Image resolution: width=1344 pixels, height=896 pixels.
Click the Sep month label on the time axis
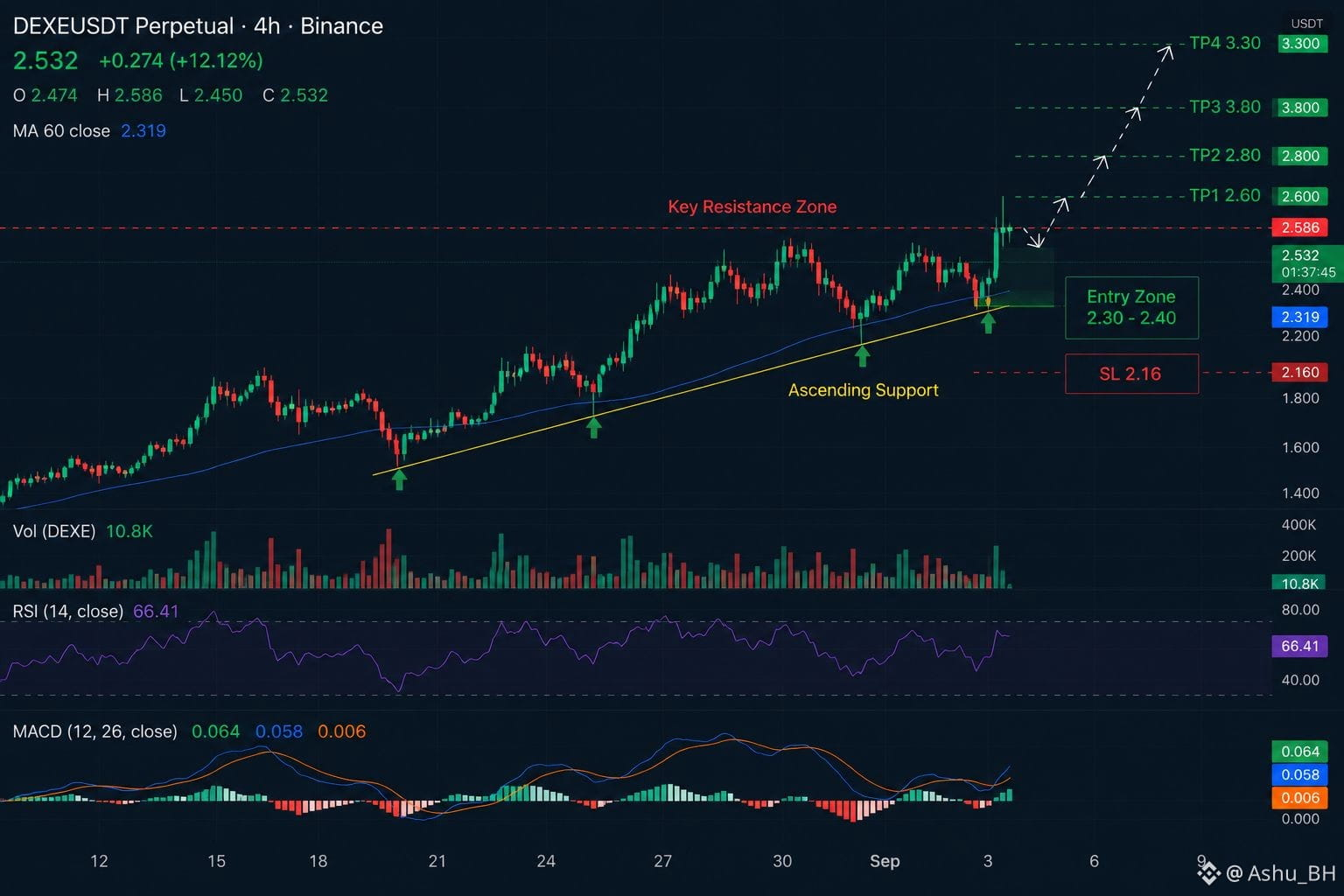point(885,861)
